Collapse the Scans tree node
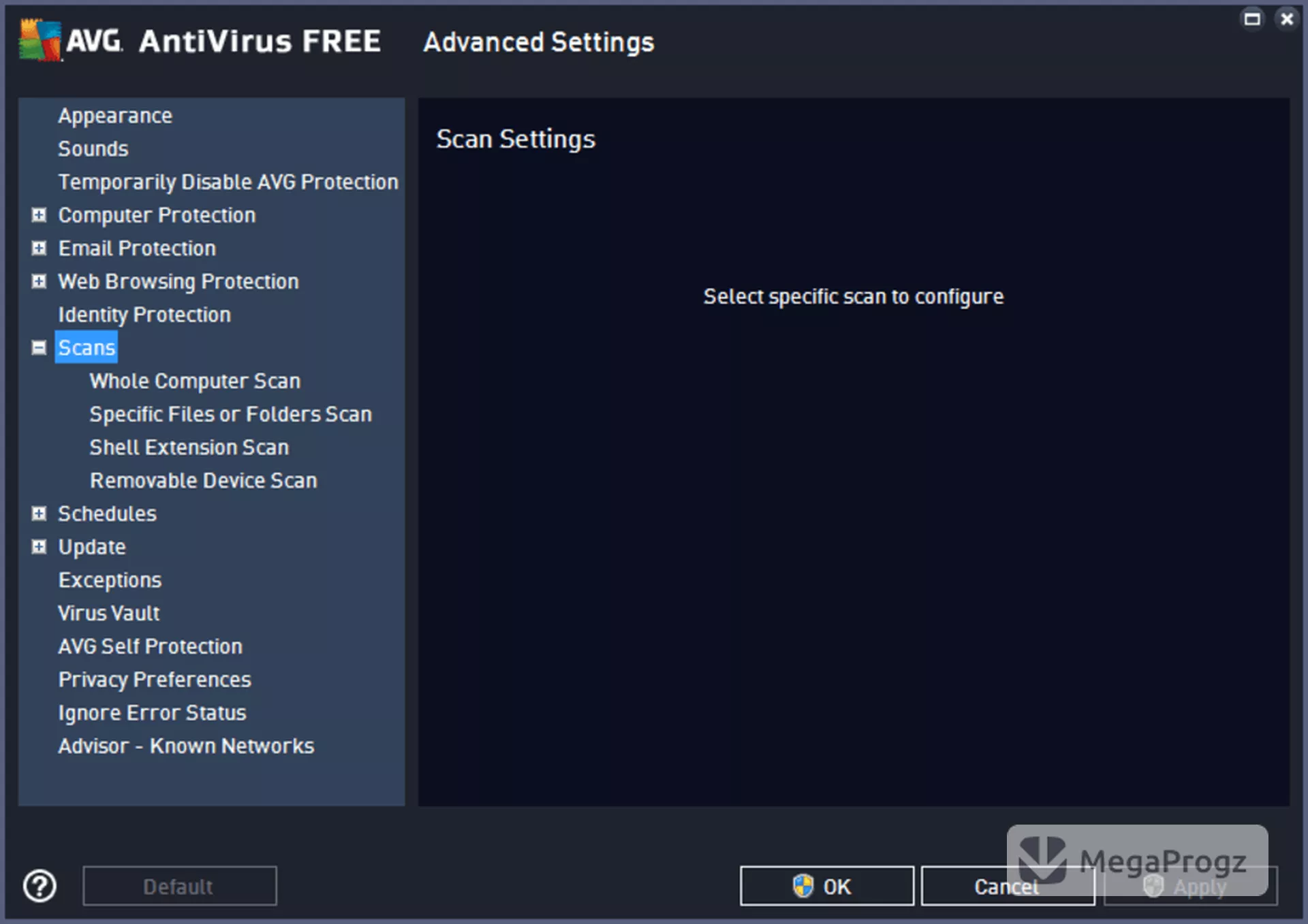The width and height of the screenshot is (1308, 924). tap(40, 348)
